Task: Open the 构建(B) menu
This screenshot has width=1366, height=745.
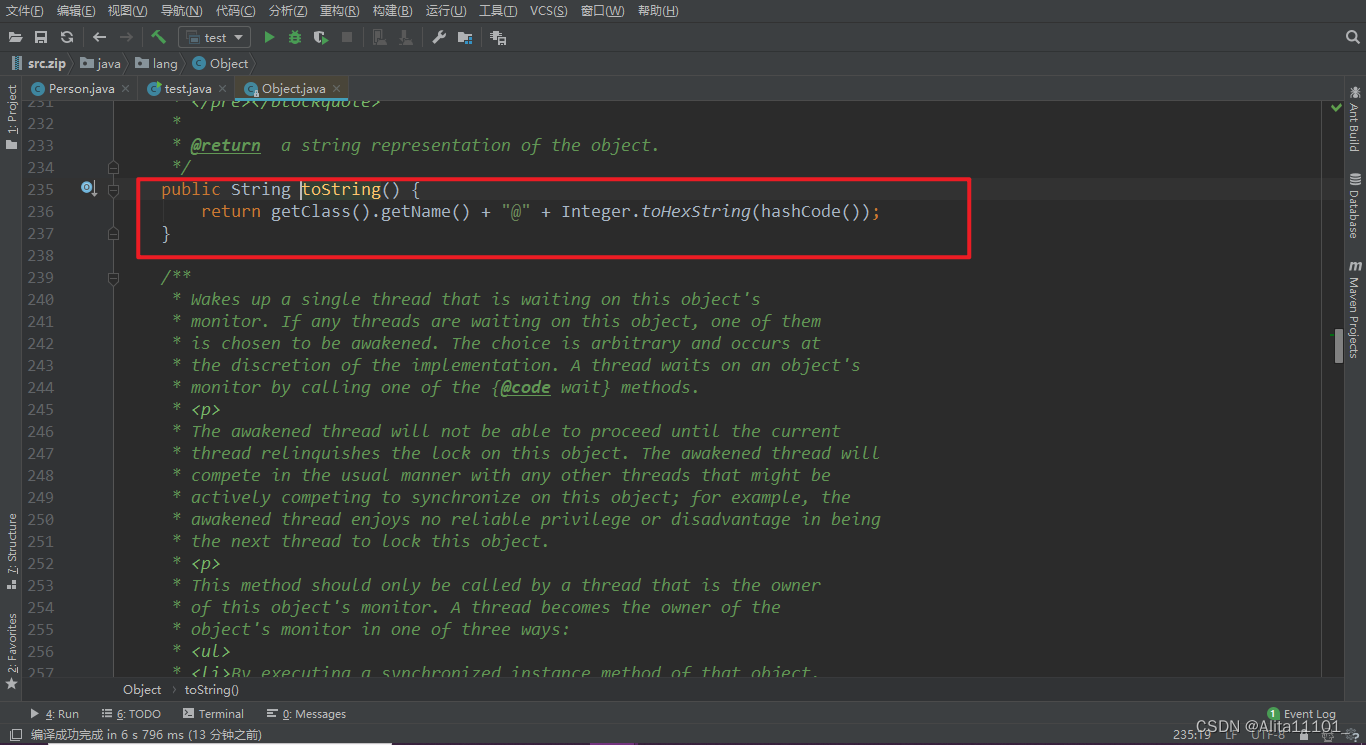Action: (x=392, y=10)
